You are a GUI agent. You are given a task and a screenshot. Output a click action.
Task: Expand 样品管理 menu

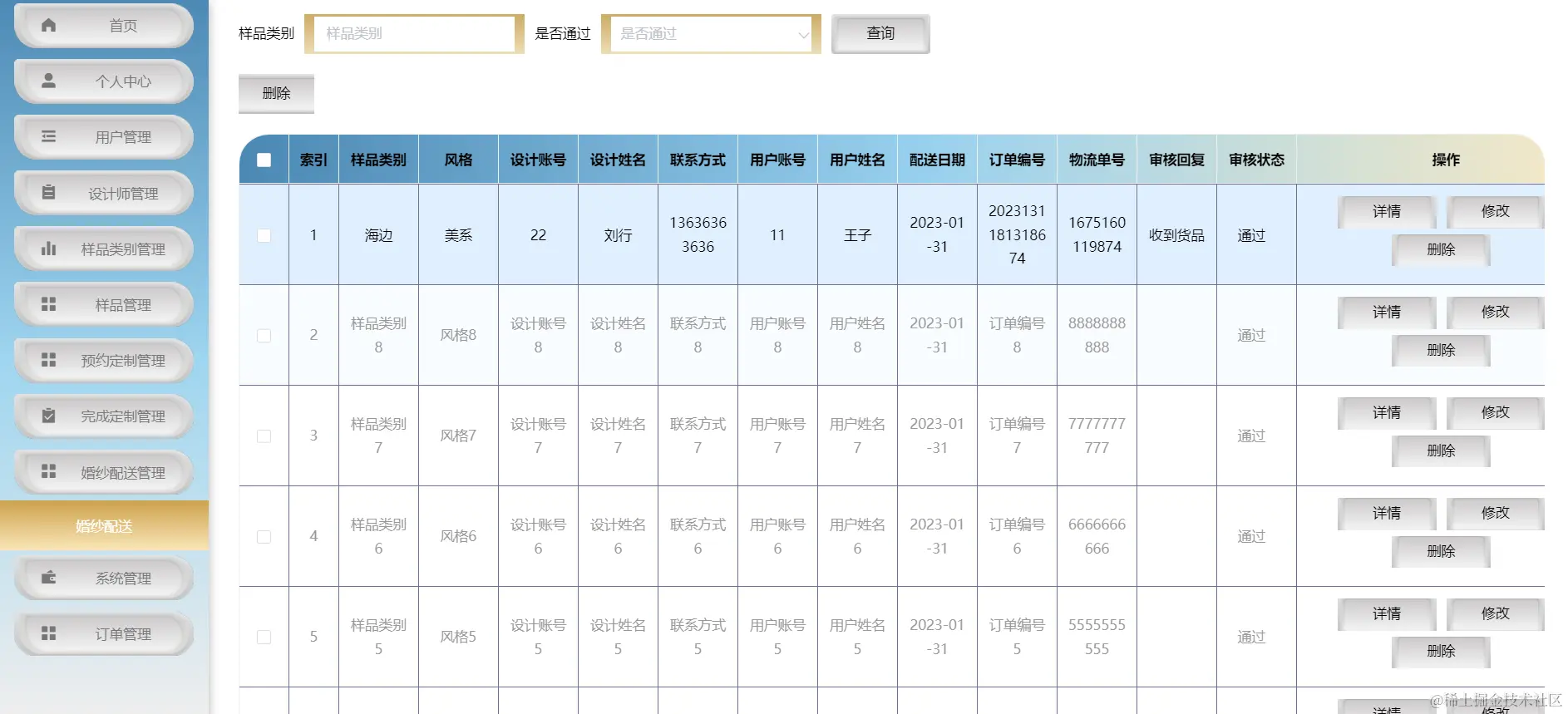pos(104,304)
